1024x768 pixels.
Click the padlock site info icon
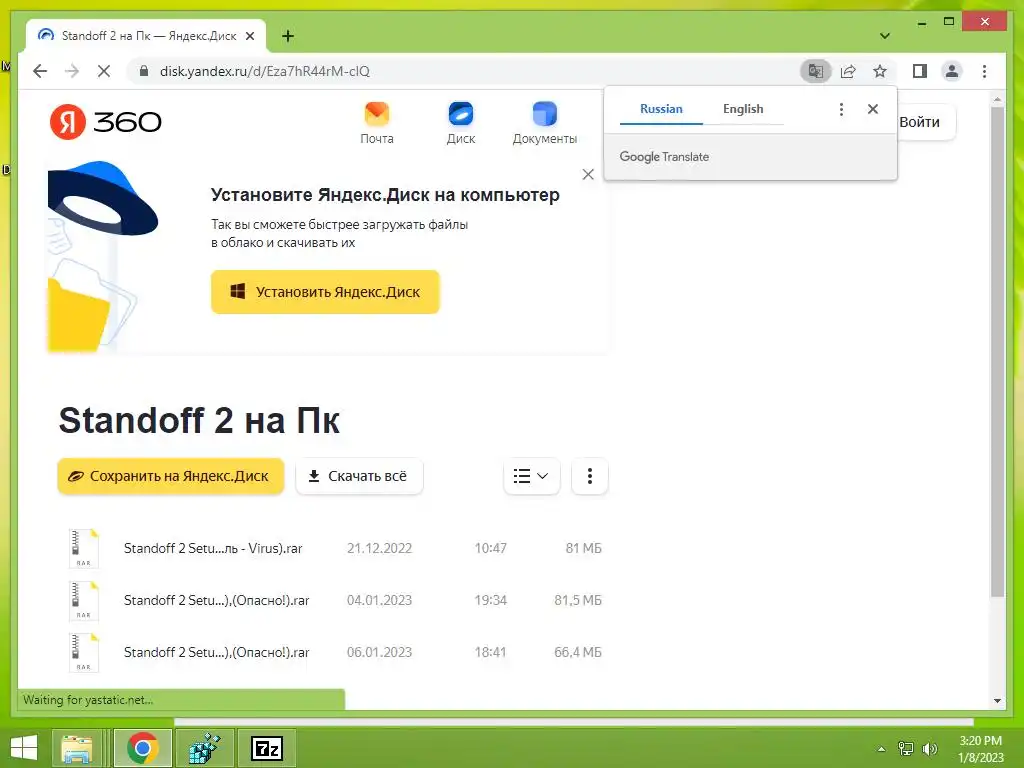(144, 71)
